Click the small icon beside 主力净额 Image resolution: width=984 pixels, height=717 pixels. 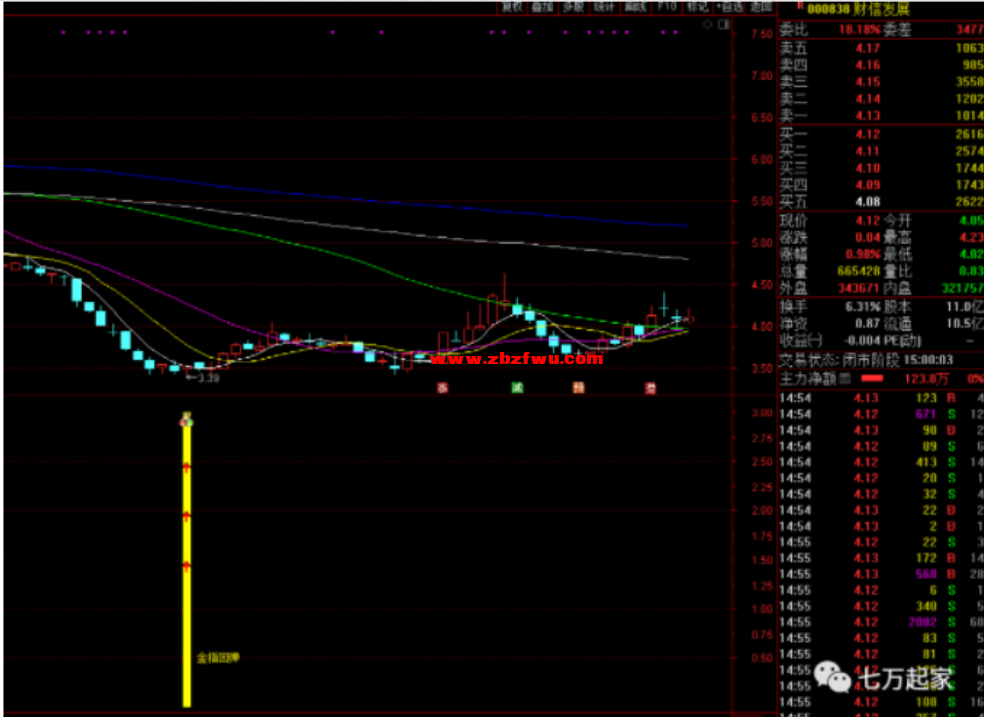[845, 378]
